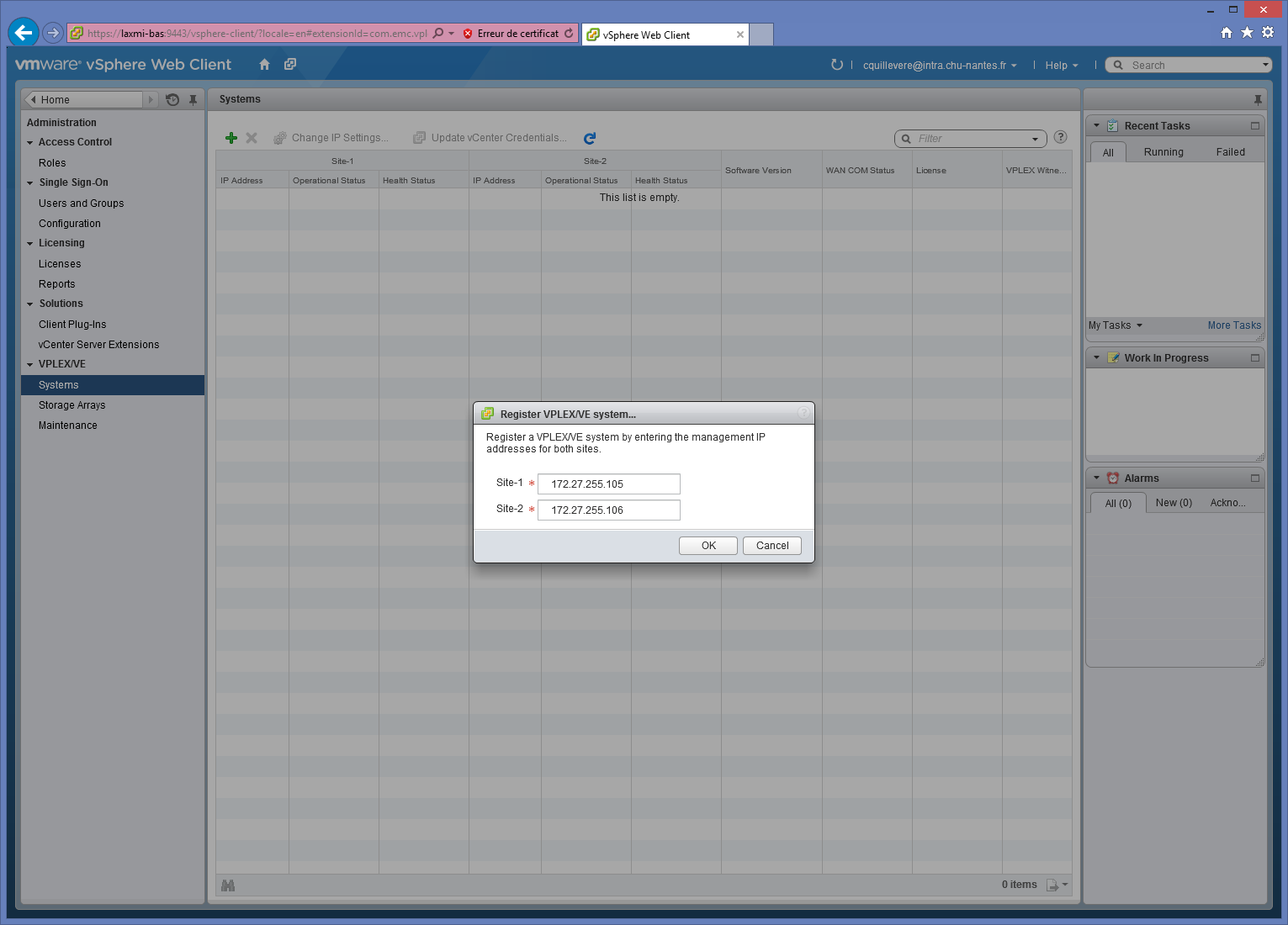Minimize the Alarms panel box

tap(1254, 478)
